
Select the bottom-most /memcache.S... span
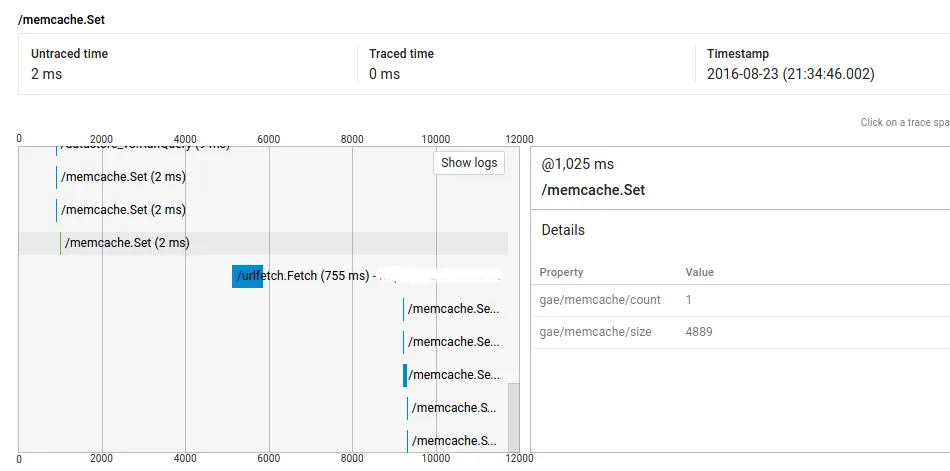point(454,441)
